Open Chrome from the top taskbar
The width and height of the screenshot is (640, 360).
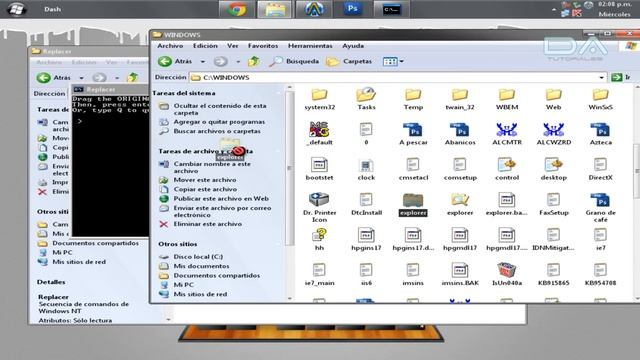point(236,9)
